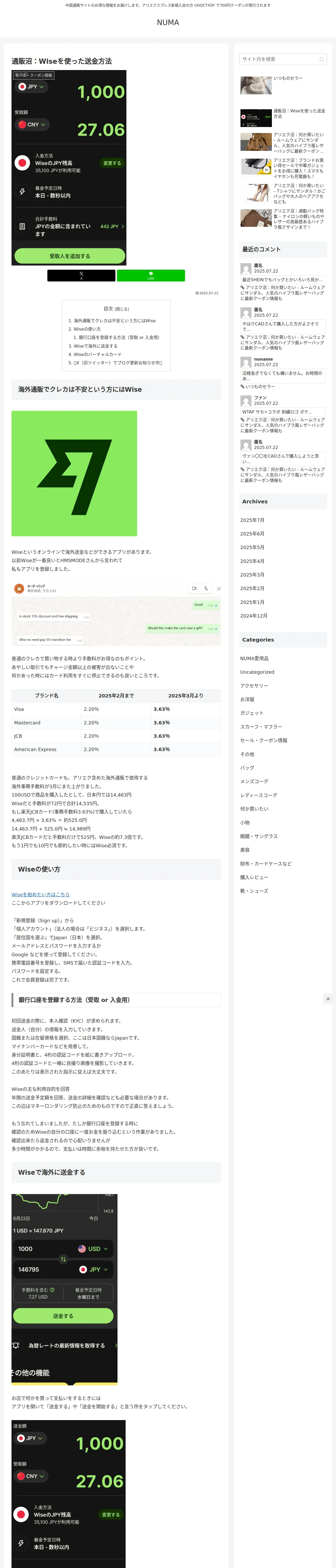336x1568 pixels.
Task: Open the WhatsApp chat screenshot image
Action: point(116,614)
